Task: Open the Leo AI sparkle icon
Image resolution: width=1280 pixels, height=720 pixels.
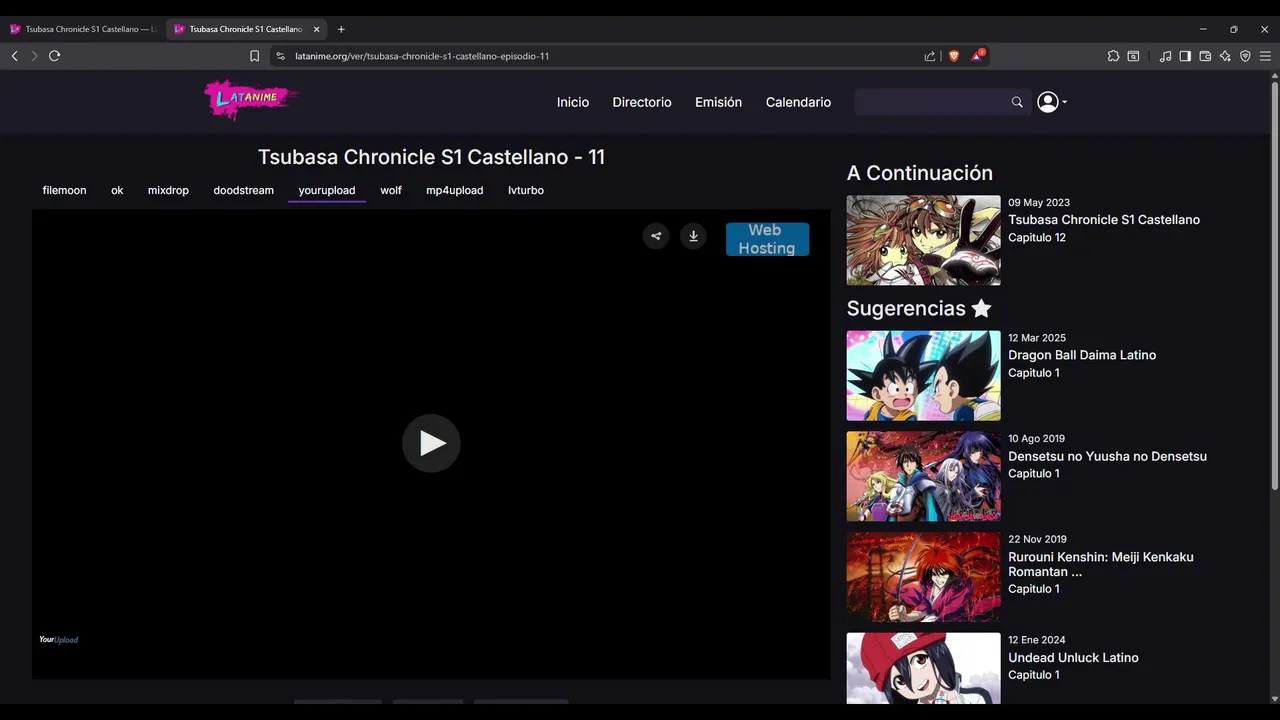Action: coord(1225,56)
